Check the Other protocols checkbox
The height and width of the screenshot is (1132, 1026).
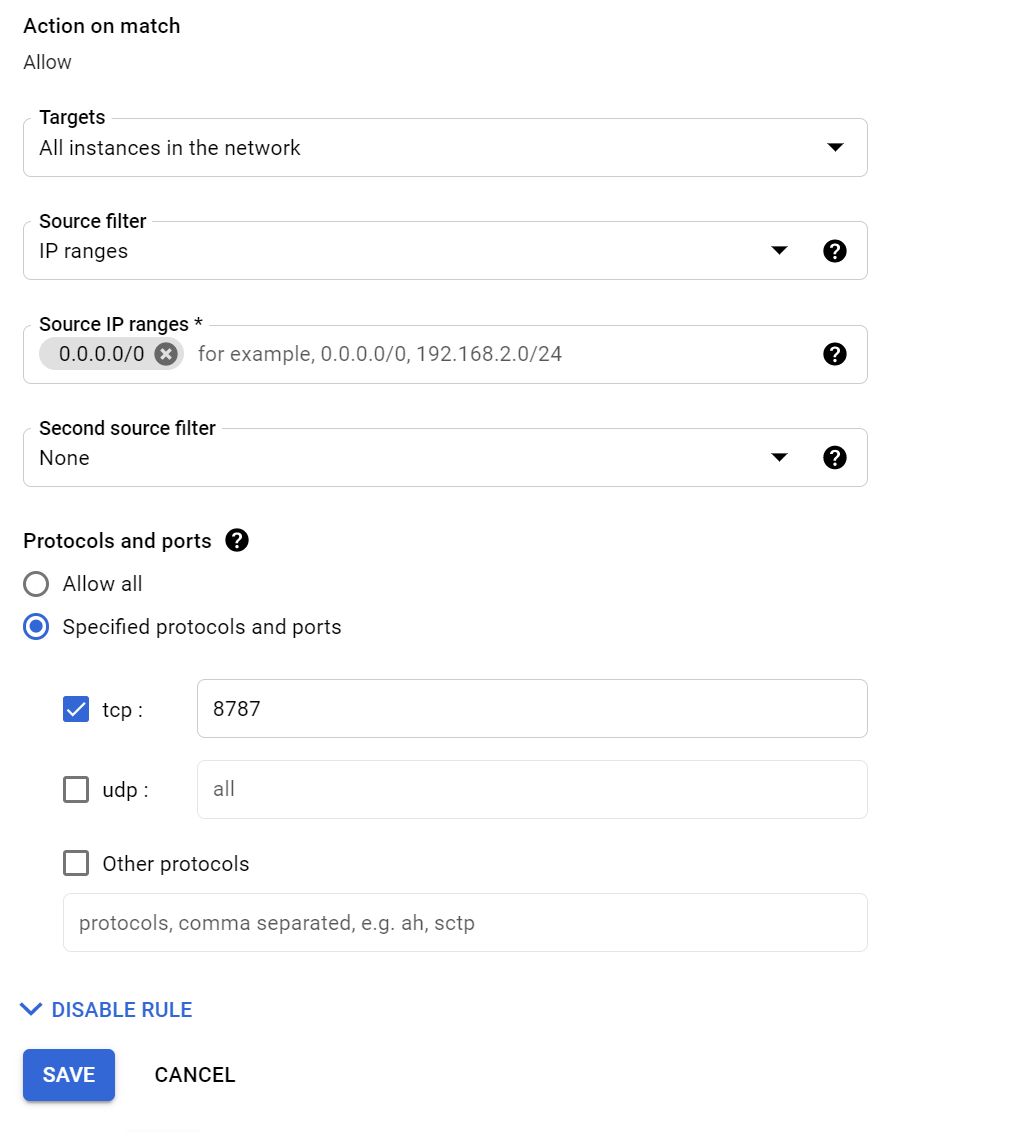[x=76, y=864]
